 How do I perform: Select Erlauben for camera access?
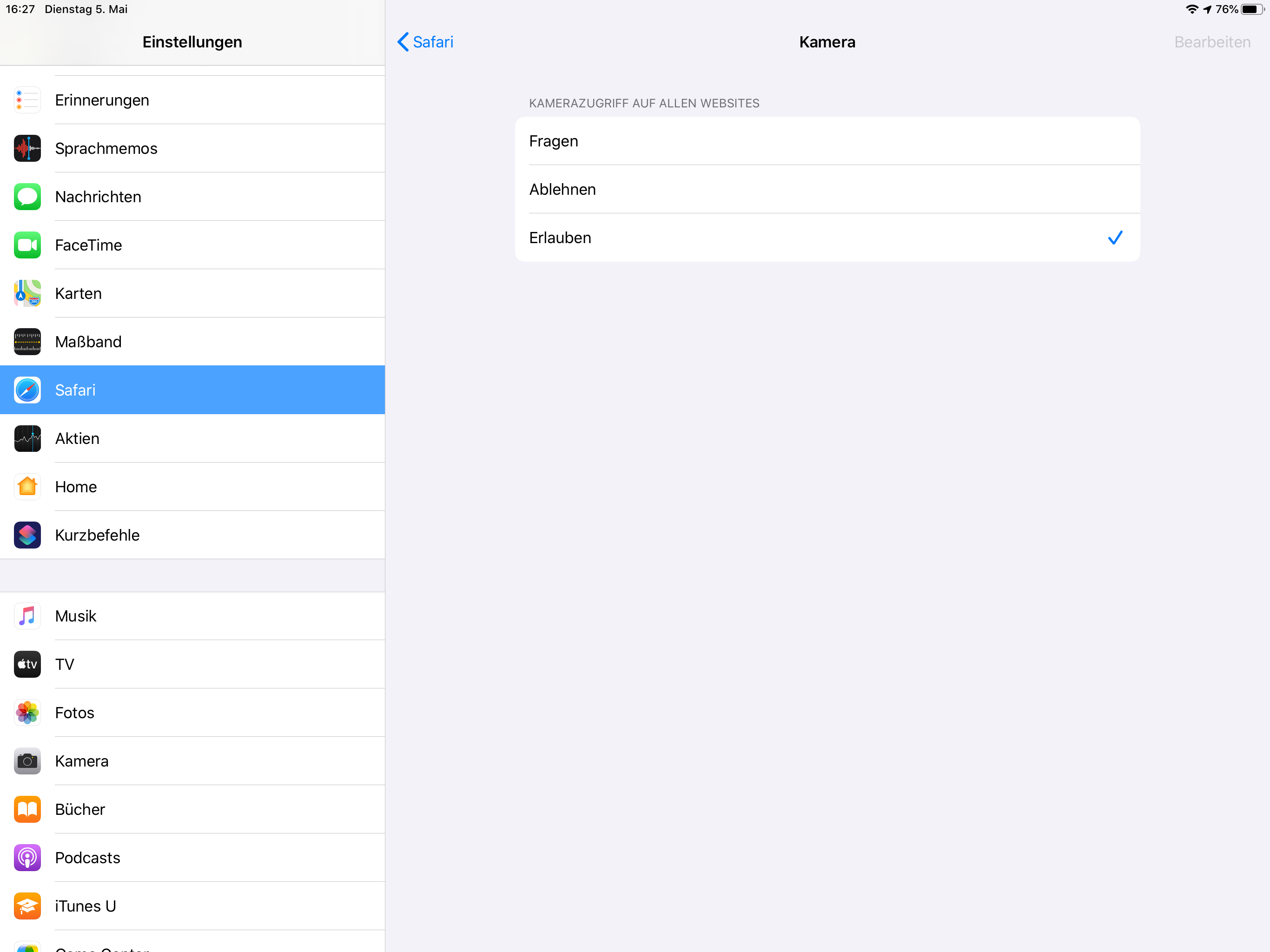[827, 238]
